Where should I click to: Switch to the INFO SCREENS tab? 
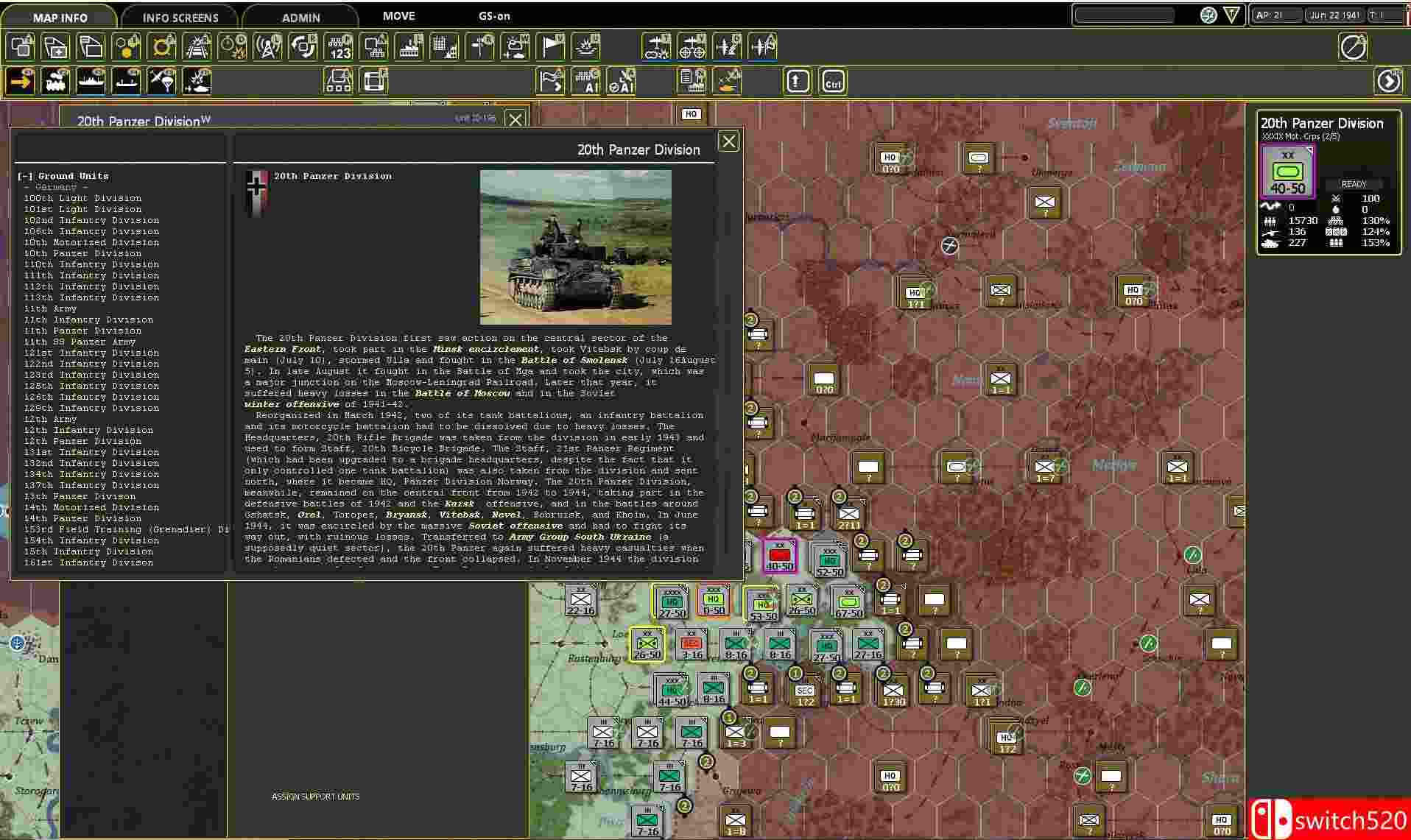180,17
